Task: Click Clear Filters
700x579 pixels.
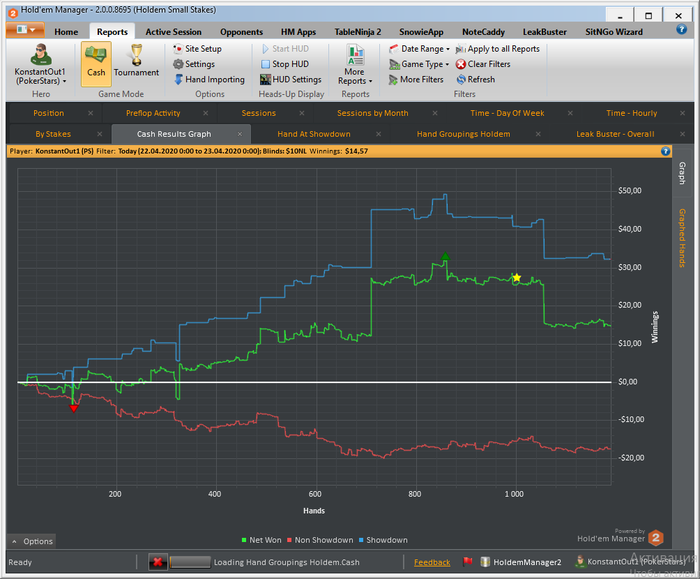Action: (483, 64)
